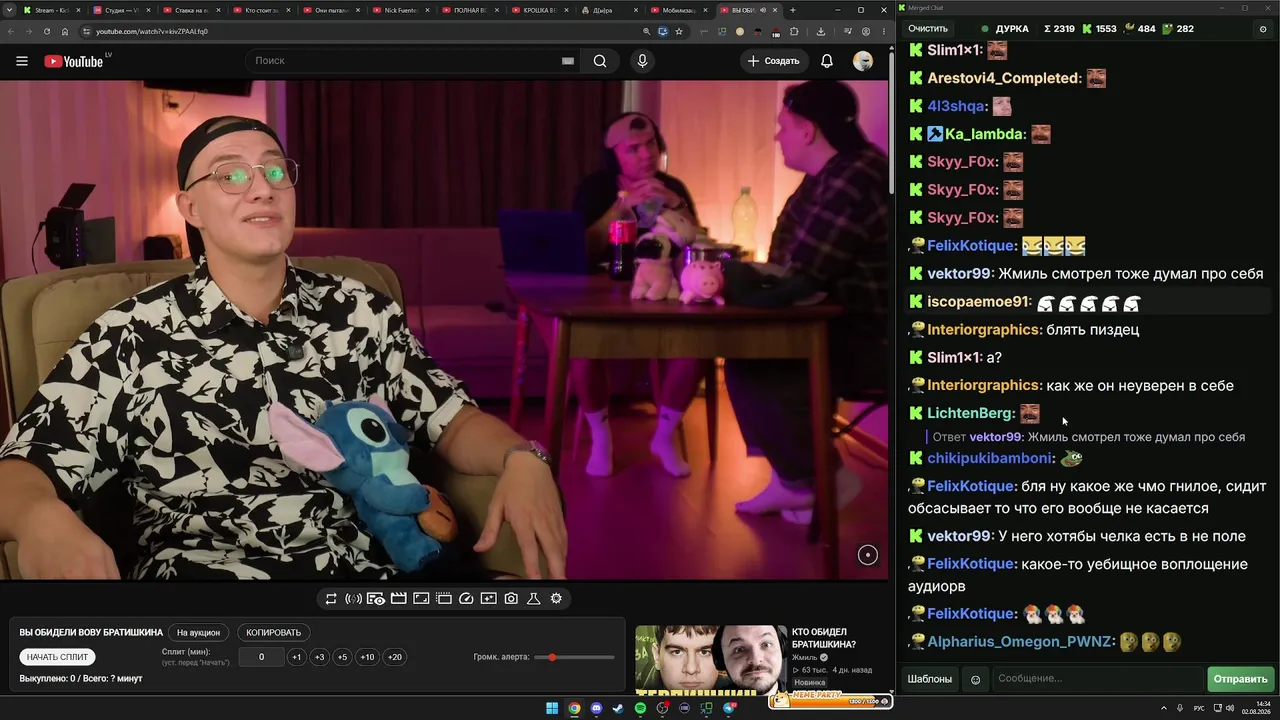The width and height of the screenshot is (1280, 720).
Task: Click the add-screen plus icon in the player toolbar
Action: click(x=488, y=599)
